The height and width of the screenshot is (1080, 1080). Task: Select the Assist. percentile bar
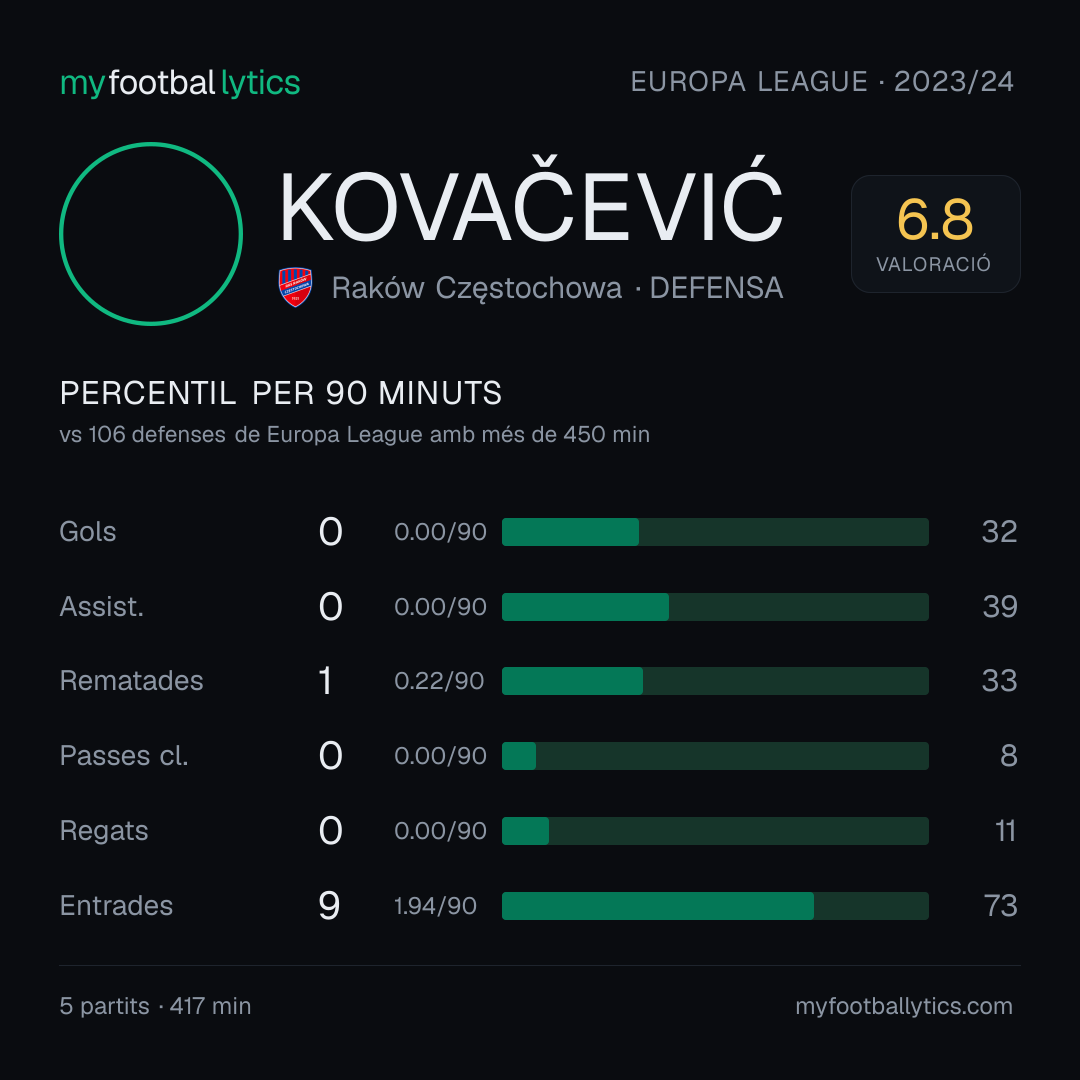point(715,607)
